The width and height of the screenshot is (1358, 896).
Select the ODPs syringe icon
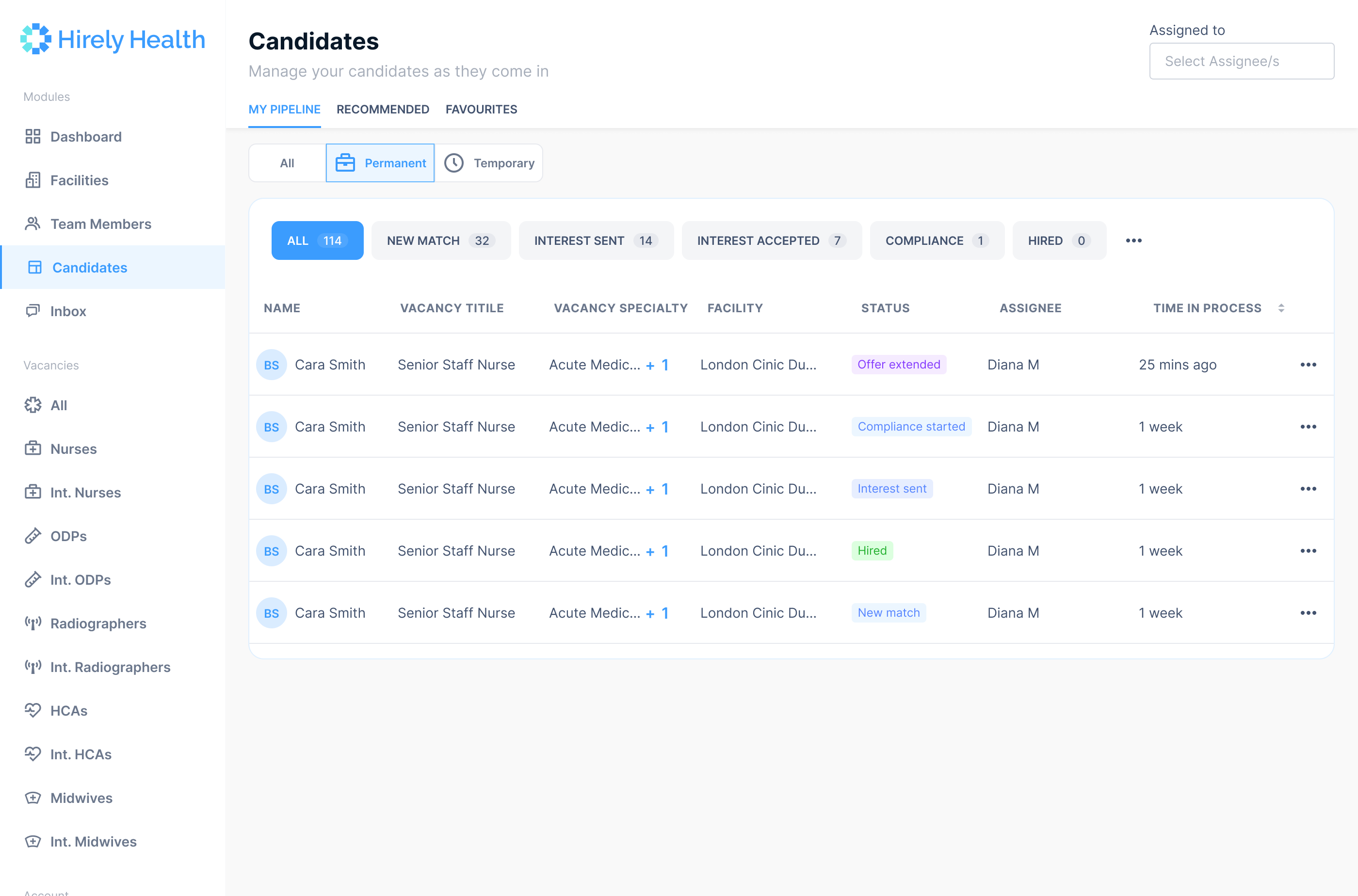click(32, 536)
